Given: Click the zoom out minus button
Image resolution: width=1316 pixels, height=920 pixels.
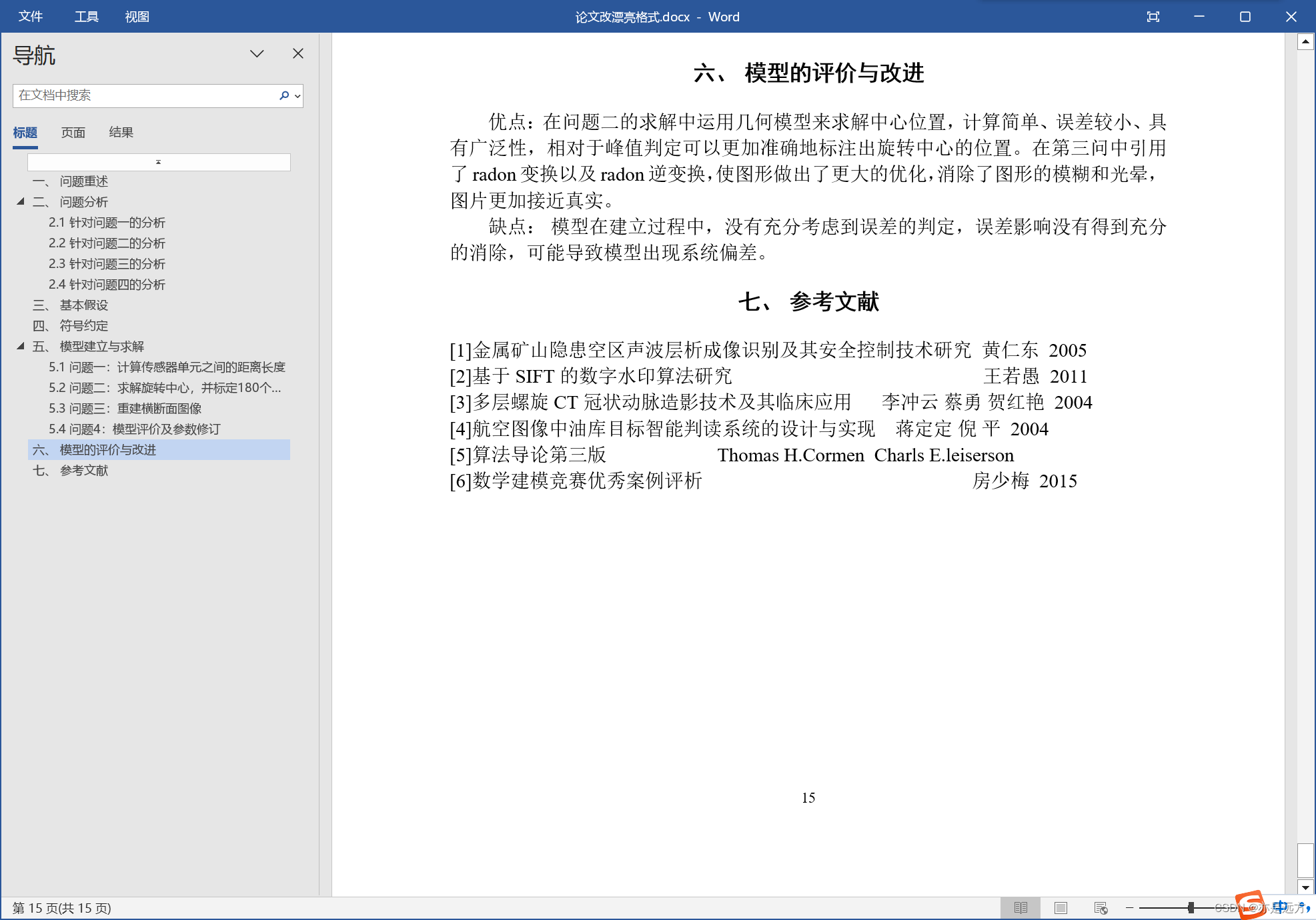Looking at the screenshot, I should pyautogui.click(x=1130, y=908).
